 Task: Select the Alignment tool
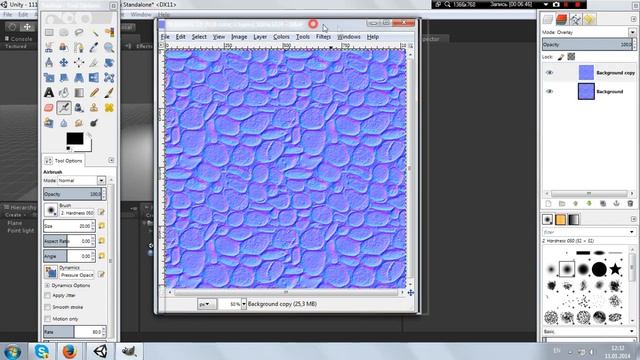(x=79, y=62)
